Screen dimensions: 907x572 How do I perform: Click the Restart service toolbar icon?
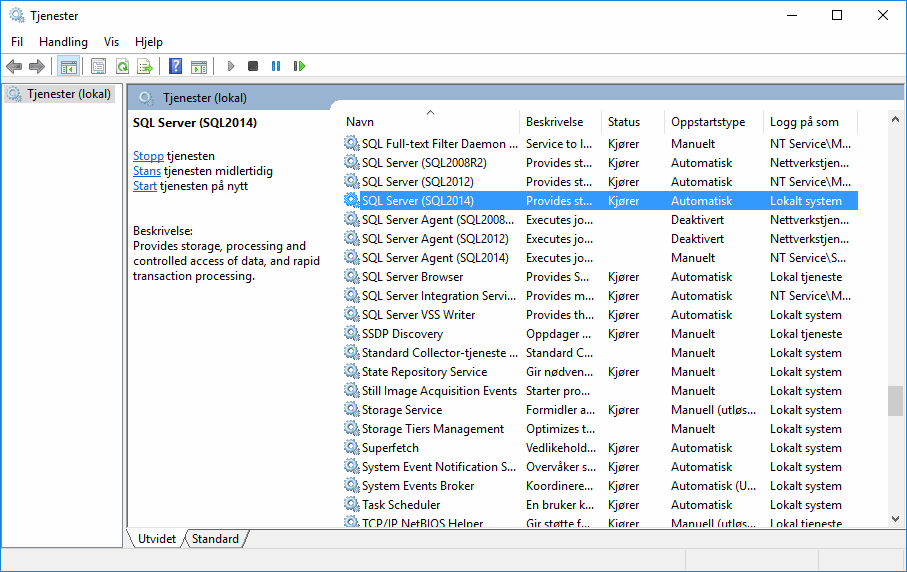click(299, 67)
